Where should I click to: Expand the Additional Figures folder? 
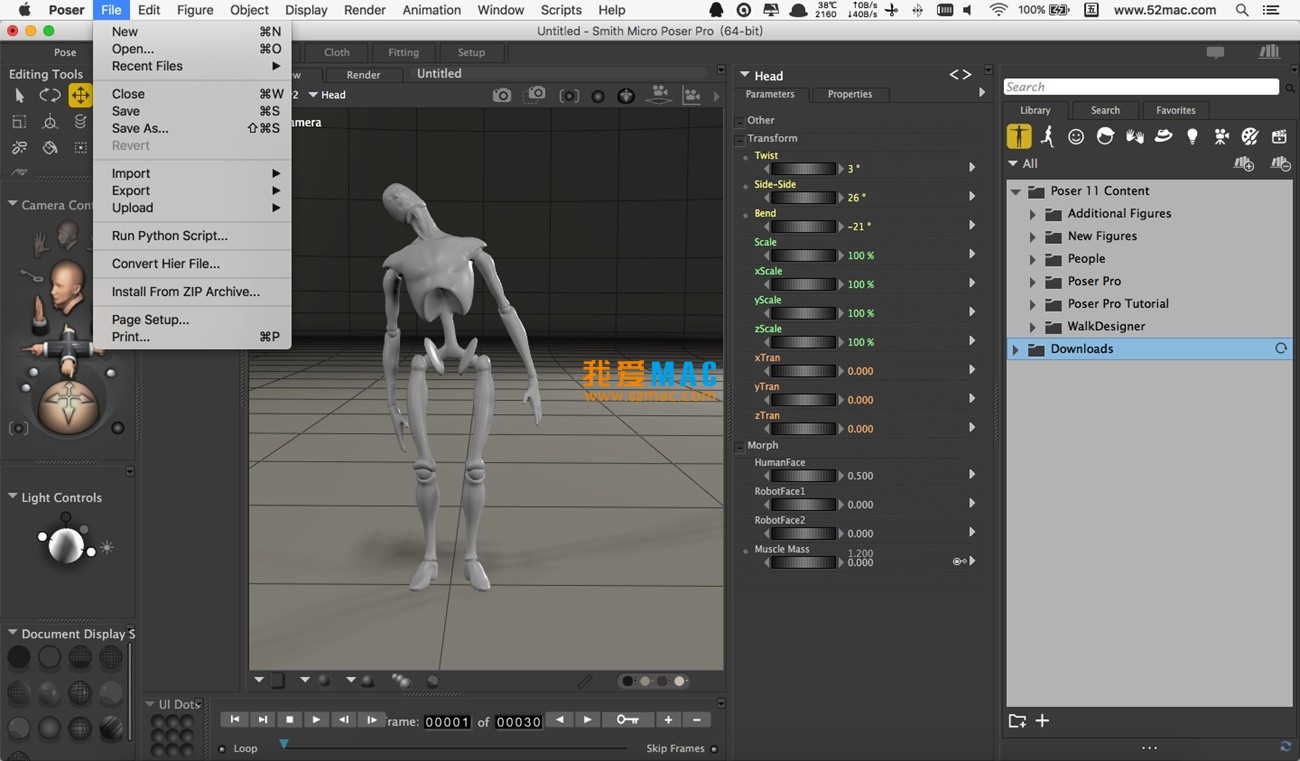coord(1033,214)
